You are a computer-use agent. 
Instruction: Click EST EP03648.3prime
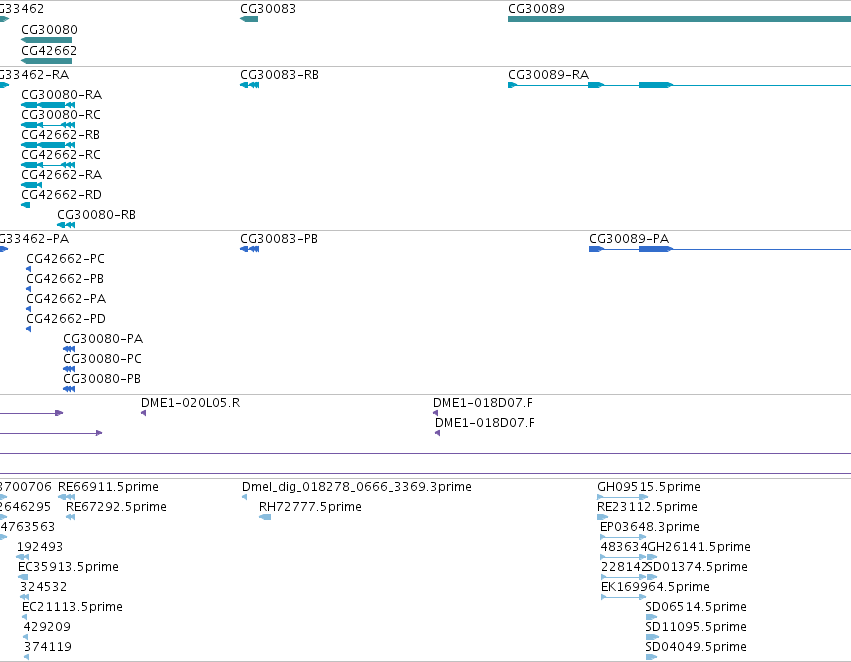(x=650, y=527)
